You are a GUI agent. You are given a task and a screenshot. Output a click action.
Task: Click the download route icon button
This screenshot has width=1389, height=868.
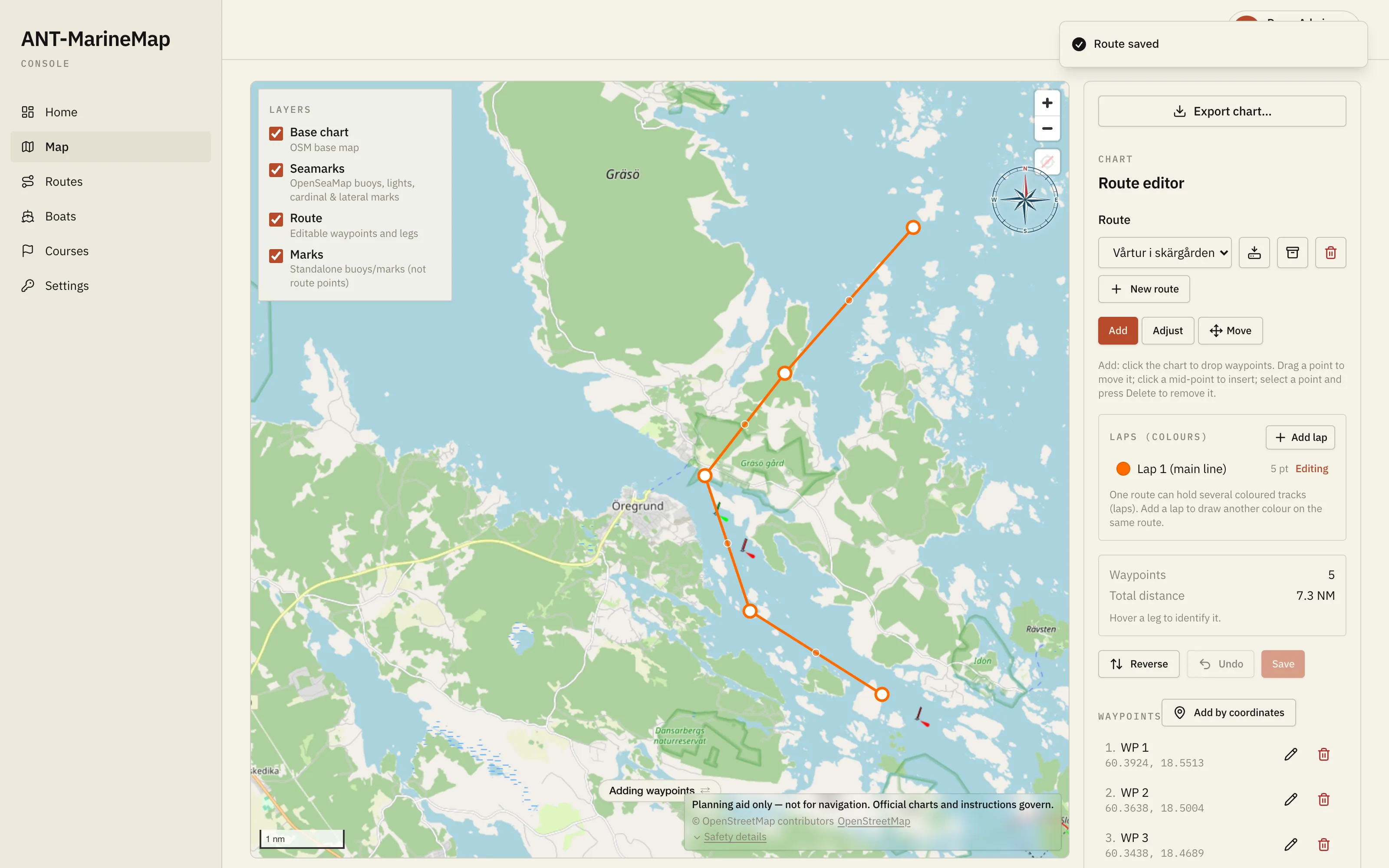pyautogui.click(x=1254, y=253)
